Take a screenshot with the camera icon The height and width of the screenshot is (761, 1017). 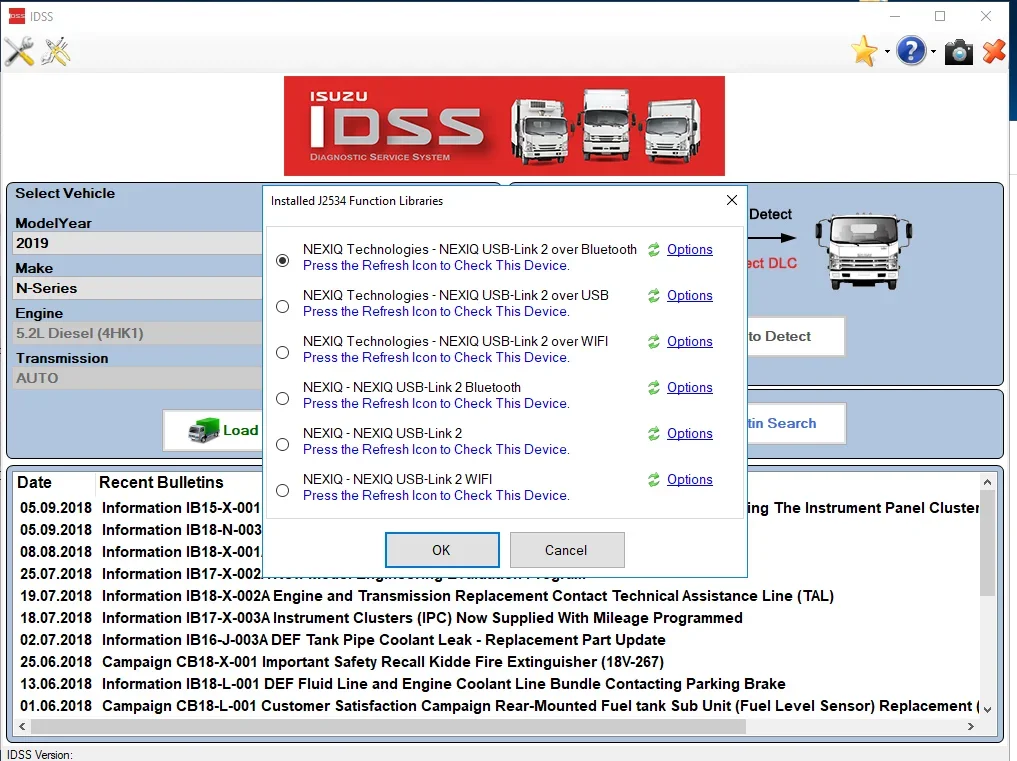click(x=959, y=52)
